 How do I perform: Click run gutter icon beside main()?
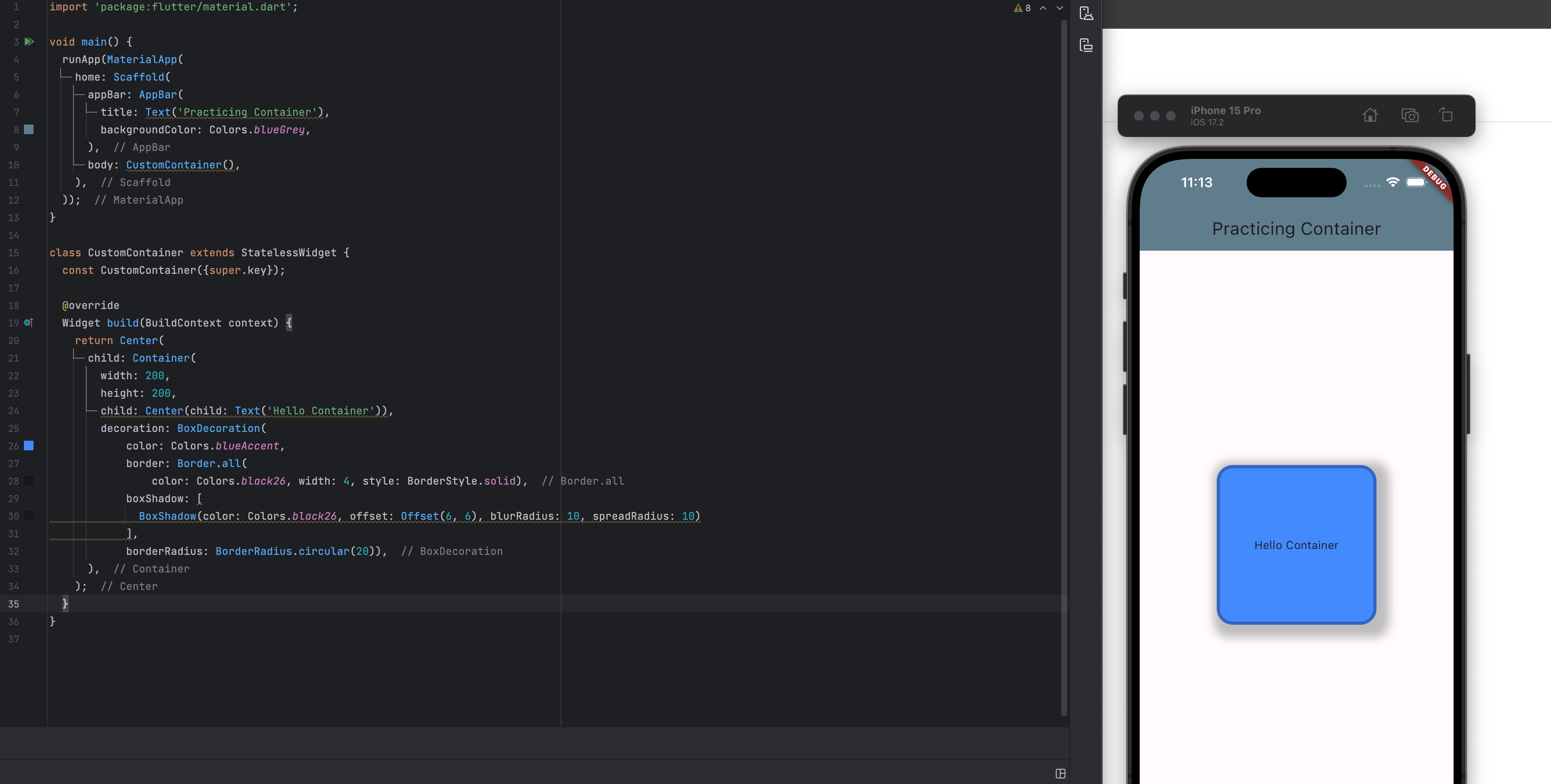point(28,42)
